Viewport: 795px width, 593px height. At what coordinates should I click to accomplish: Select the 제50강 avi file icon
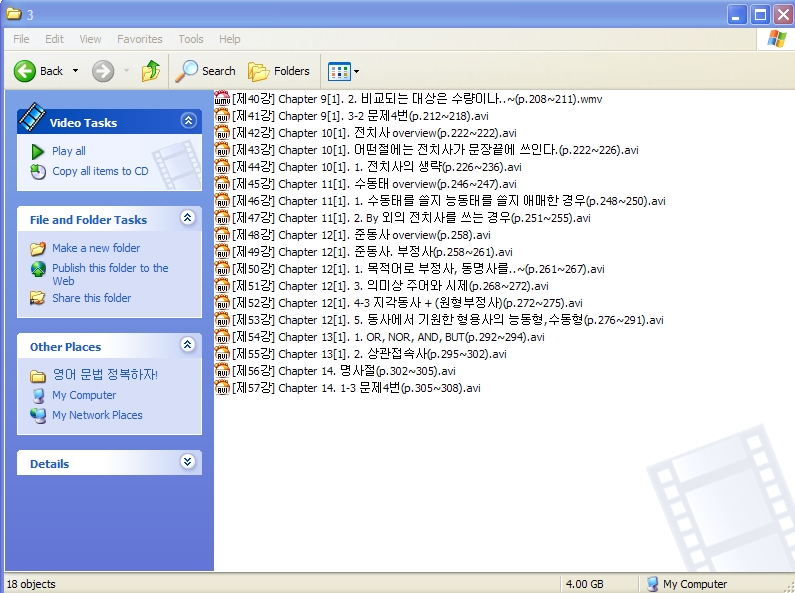[x=222, y=268]
